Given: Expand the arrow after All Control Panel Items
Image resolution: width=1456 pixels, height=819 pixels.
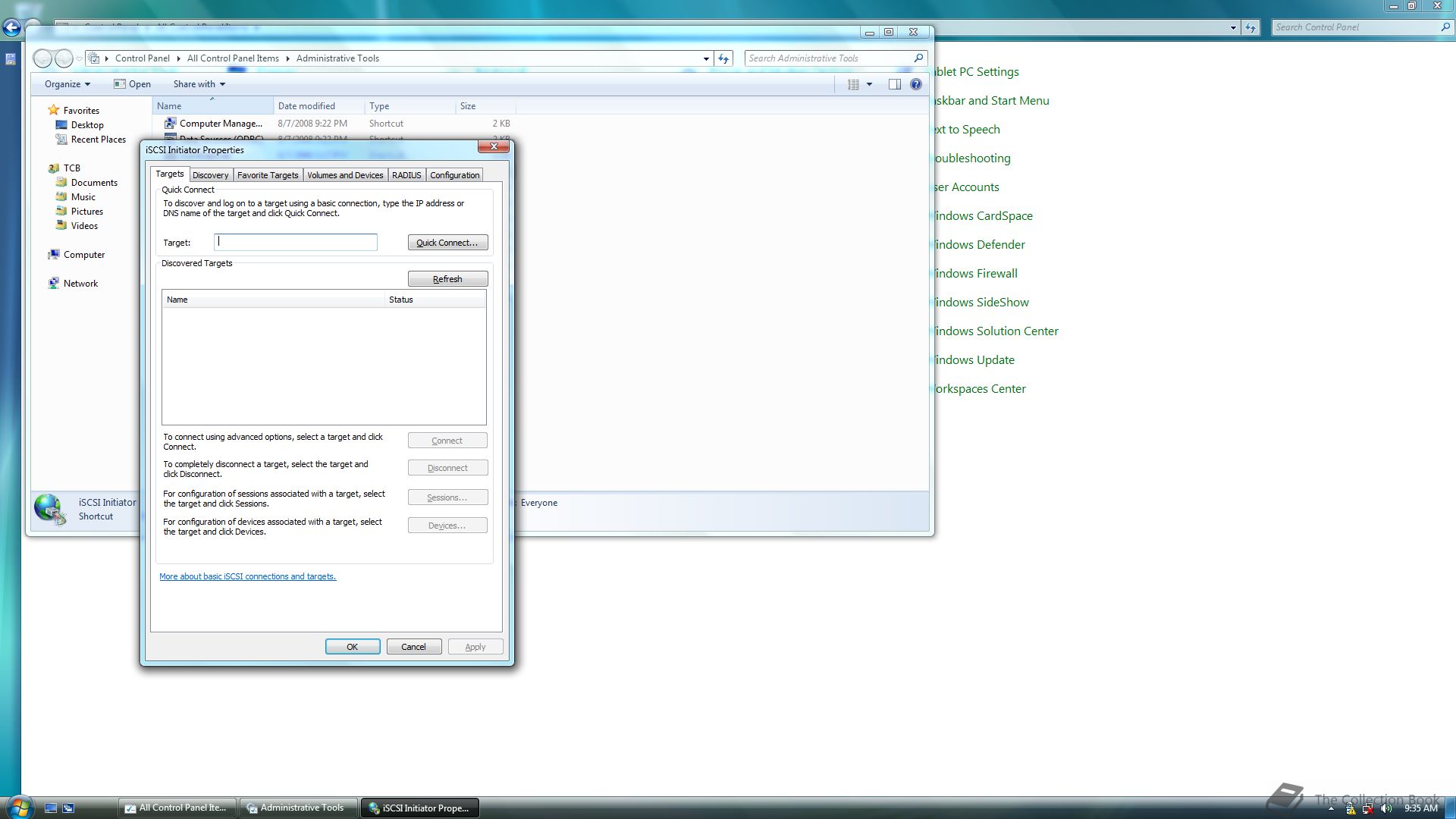Looking at the screenshot, I should [288, 58].
